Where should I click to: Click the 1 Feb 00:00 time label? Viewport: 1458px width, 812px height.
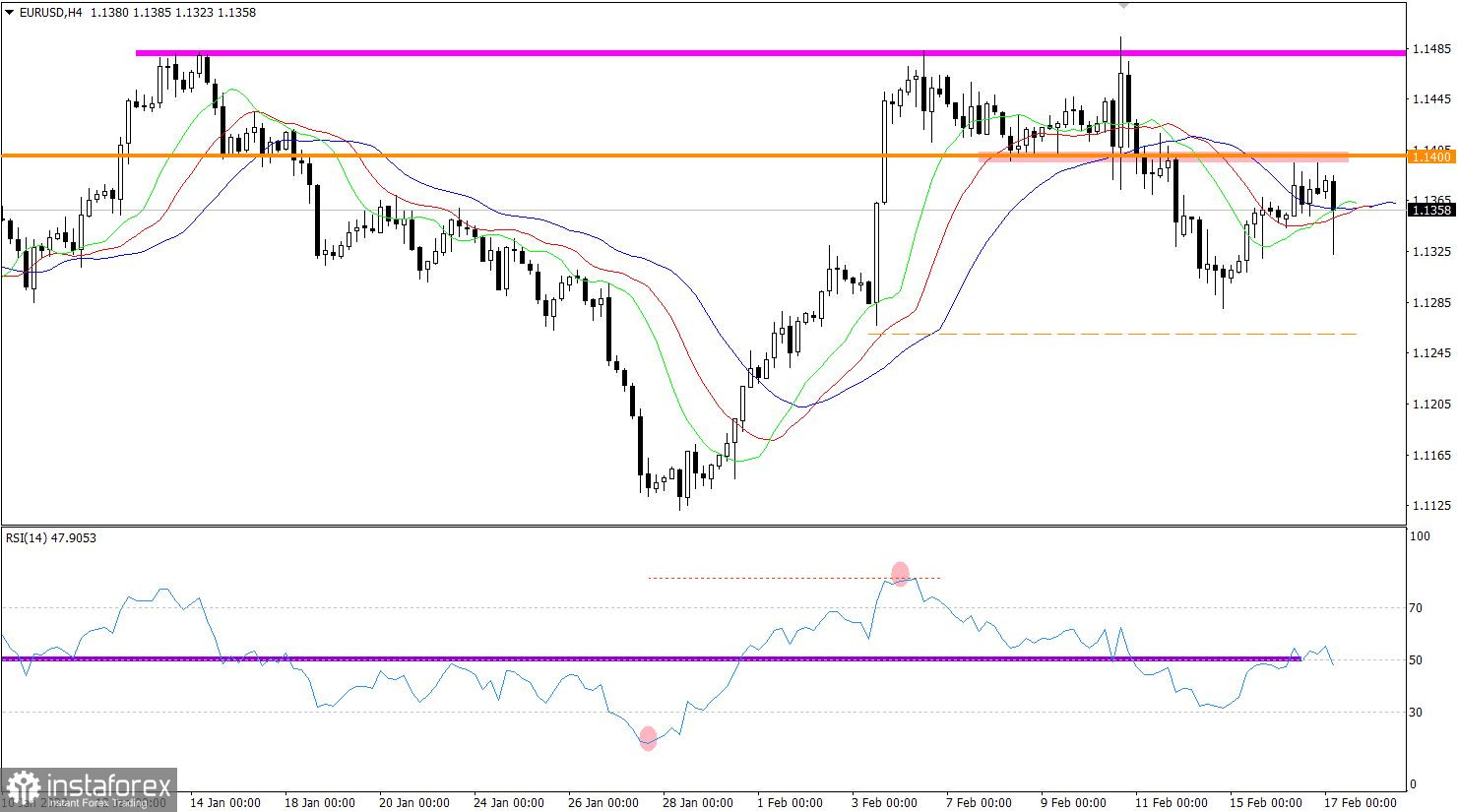[790, 802]
